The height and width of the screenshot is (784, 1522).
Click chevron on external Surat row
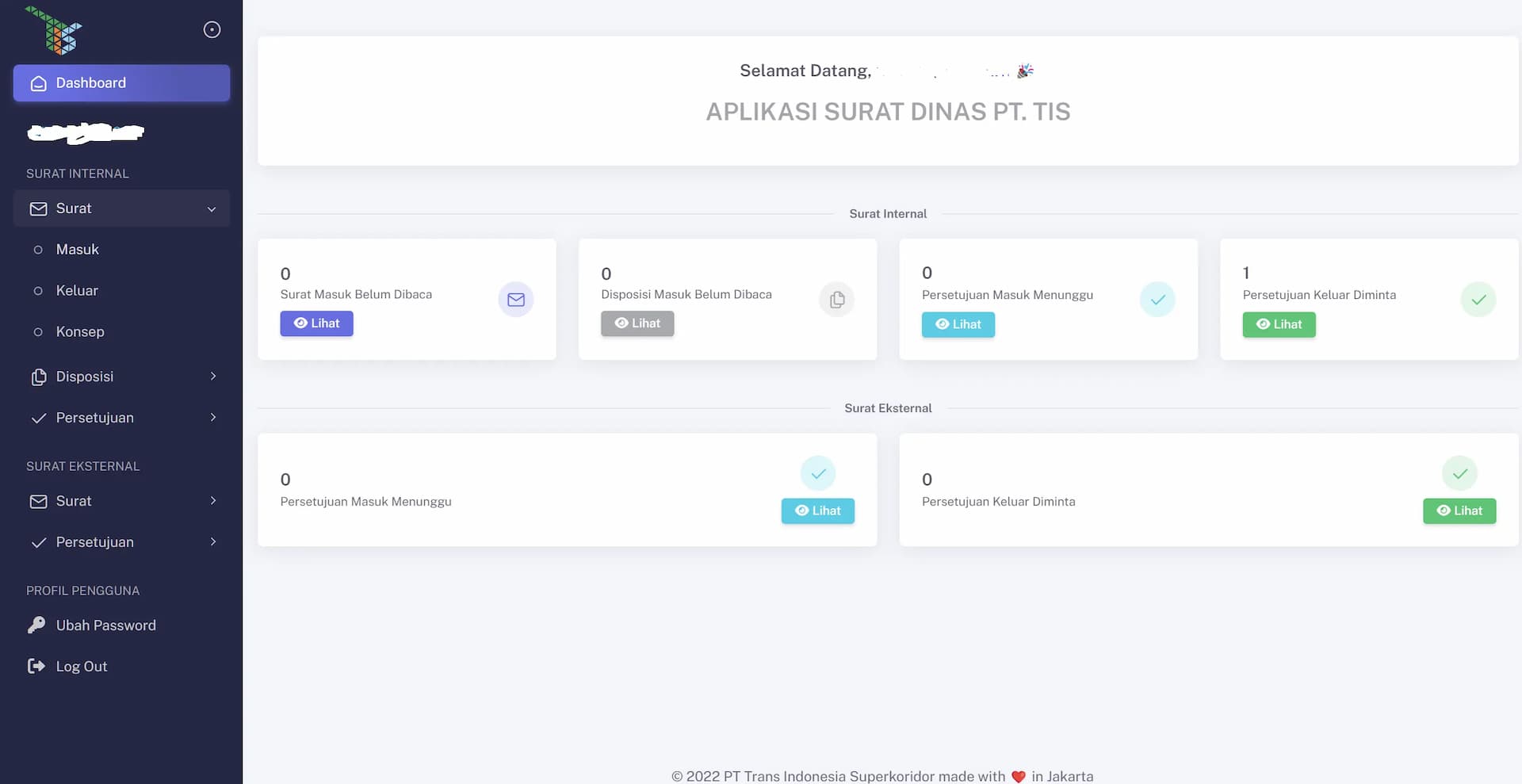pos(212,501)
